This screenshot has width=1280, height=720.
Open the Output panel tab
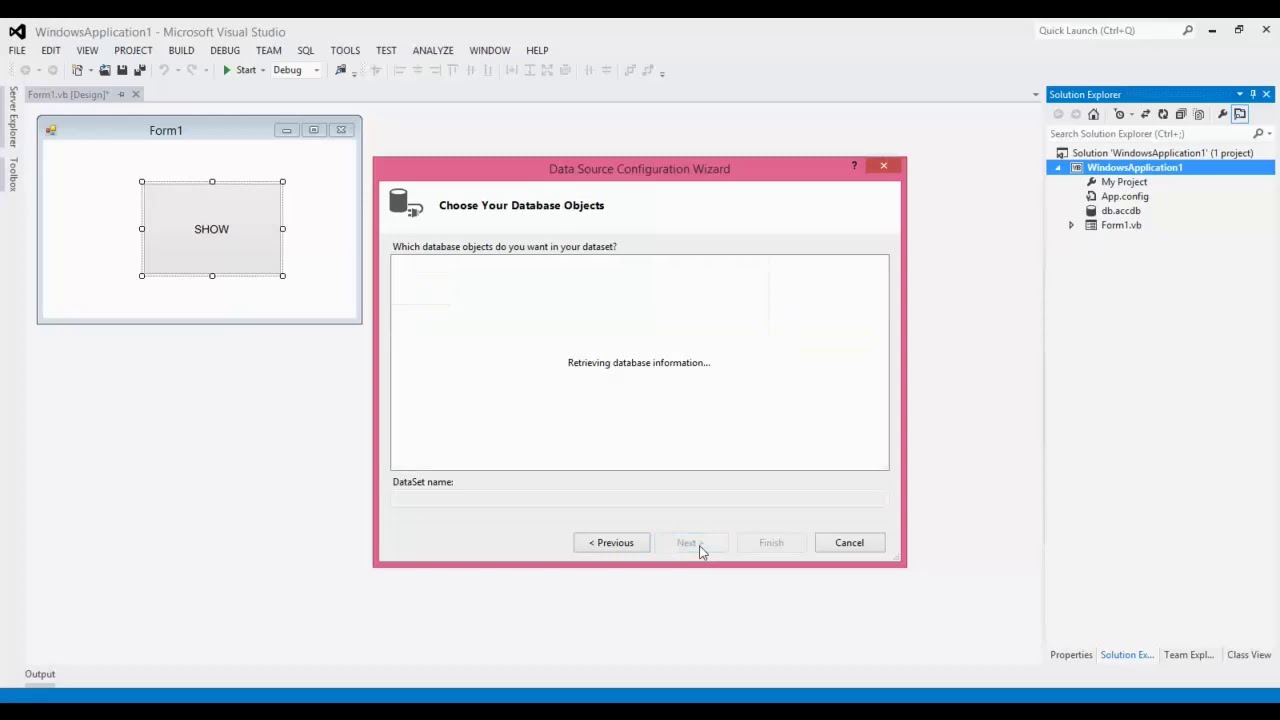click(40, 674)
